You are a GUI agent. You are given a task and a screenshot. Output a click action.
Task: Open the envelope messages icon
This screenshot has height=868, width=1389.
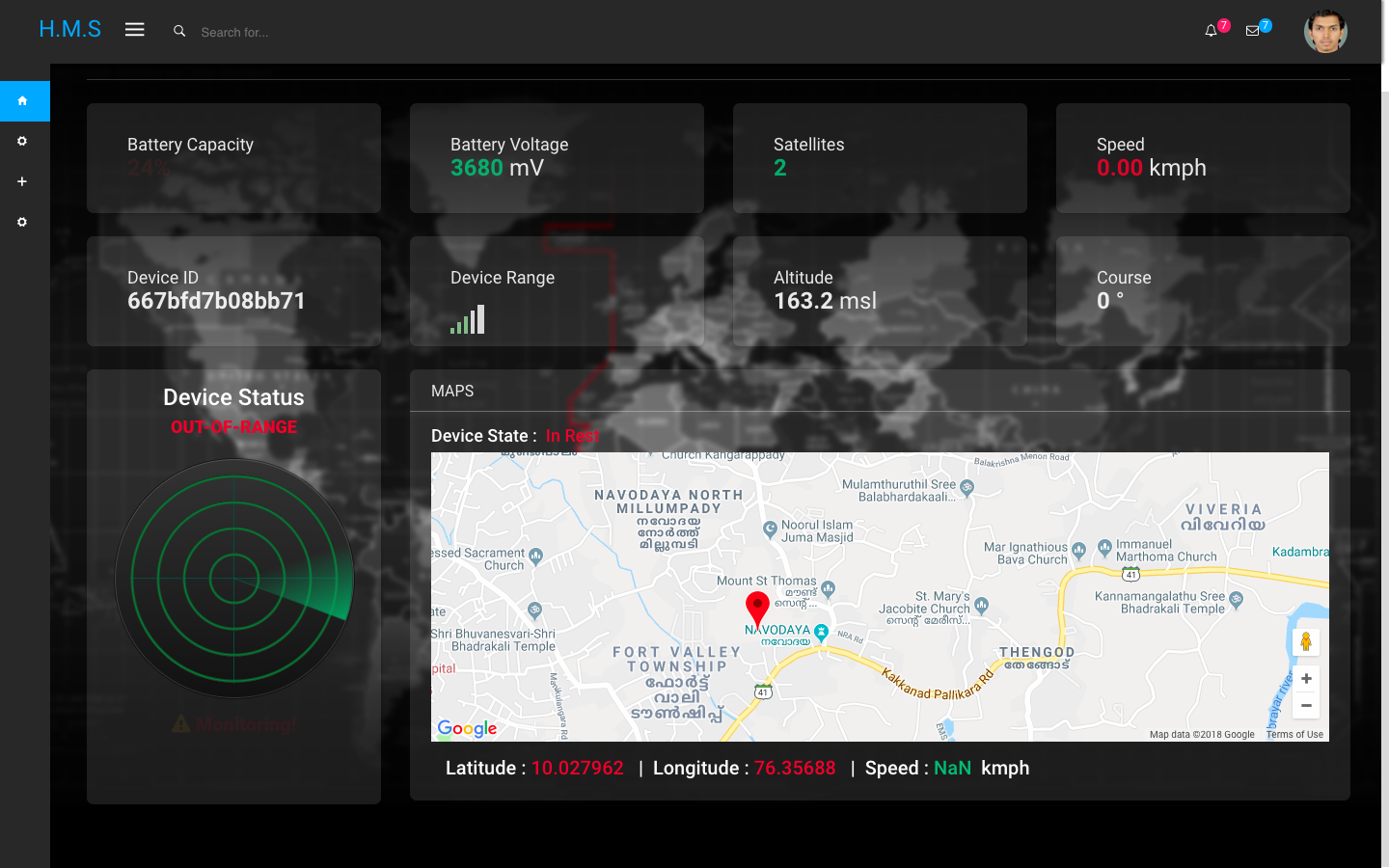point(1252,31)
